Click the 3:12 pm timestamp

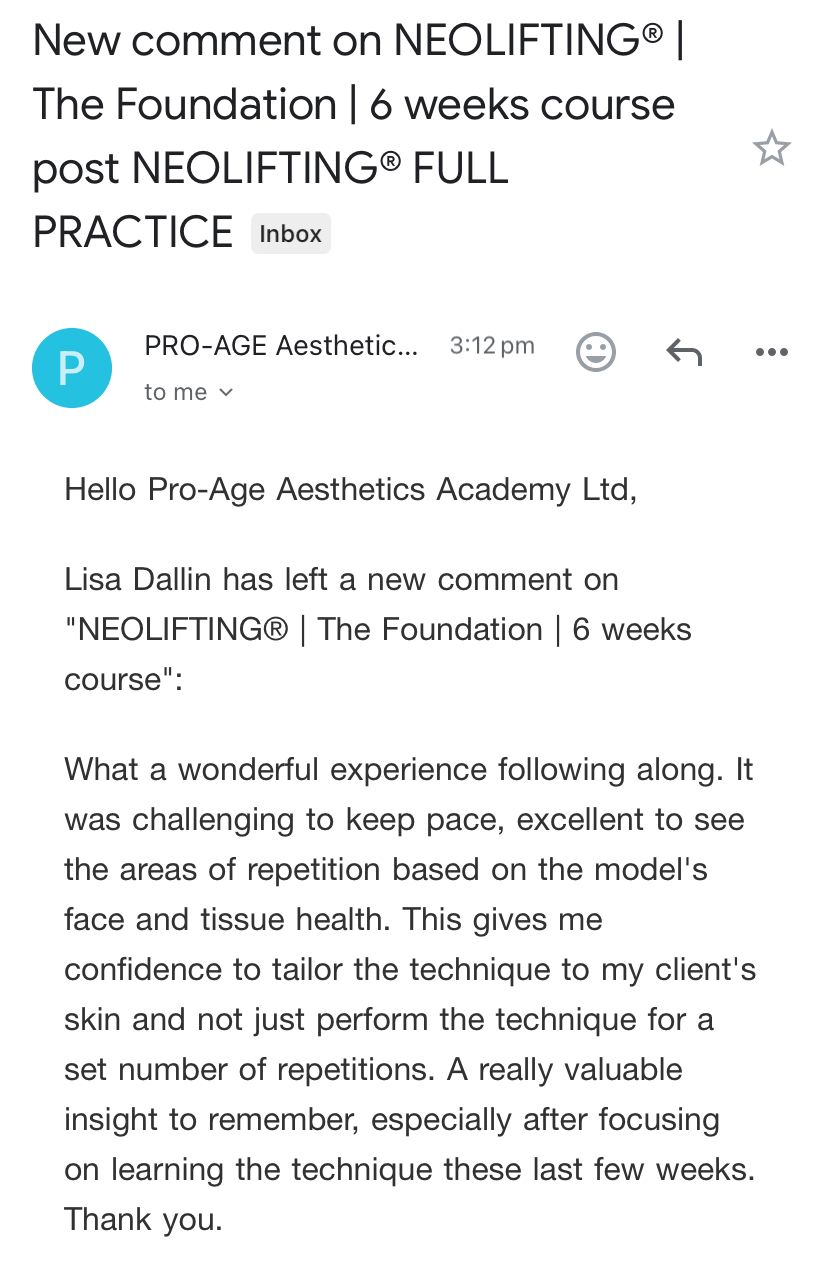tap(492, 346)
